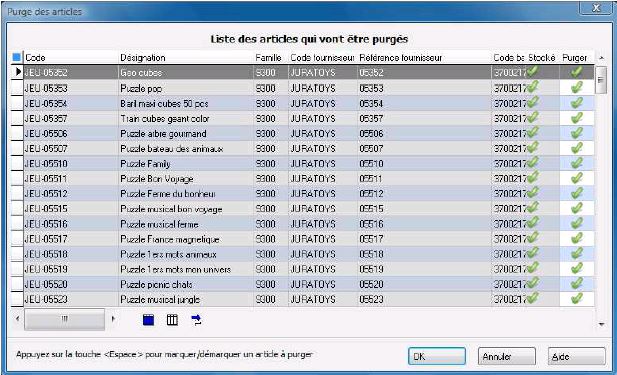Click the vertical scrollbar up arrow
Image resolution: width=617 pixels, height=375 pixels.
point(601,58)
